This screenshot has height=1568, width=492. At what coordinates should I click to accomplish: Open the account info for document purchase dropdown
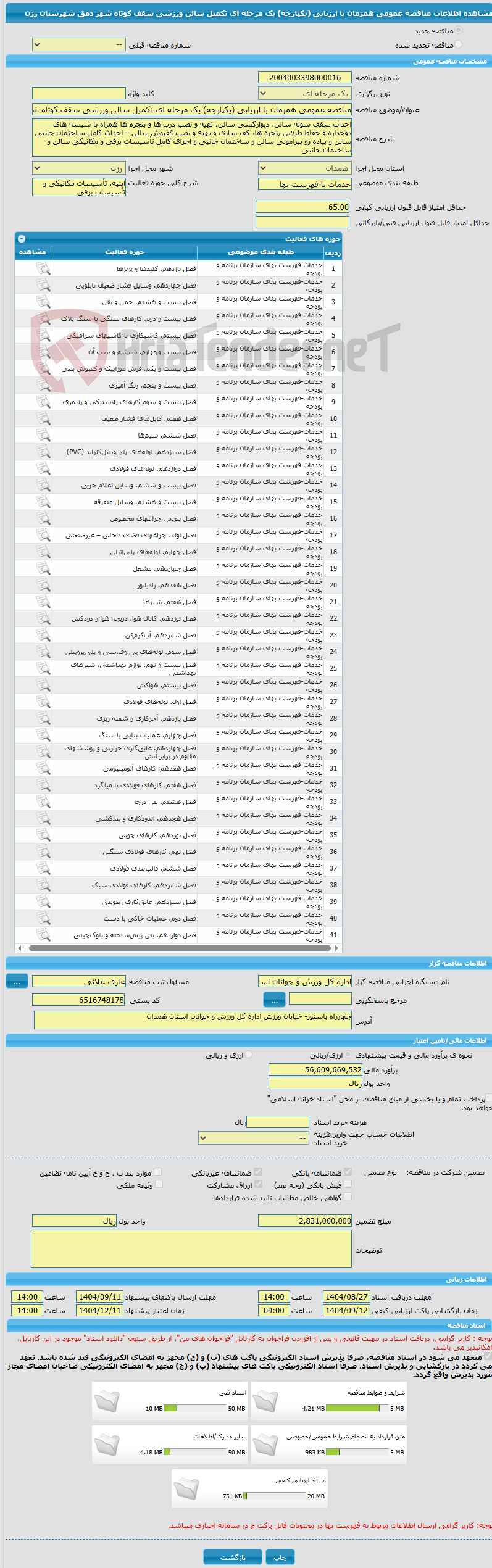coord(253,1137)
